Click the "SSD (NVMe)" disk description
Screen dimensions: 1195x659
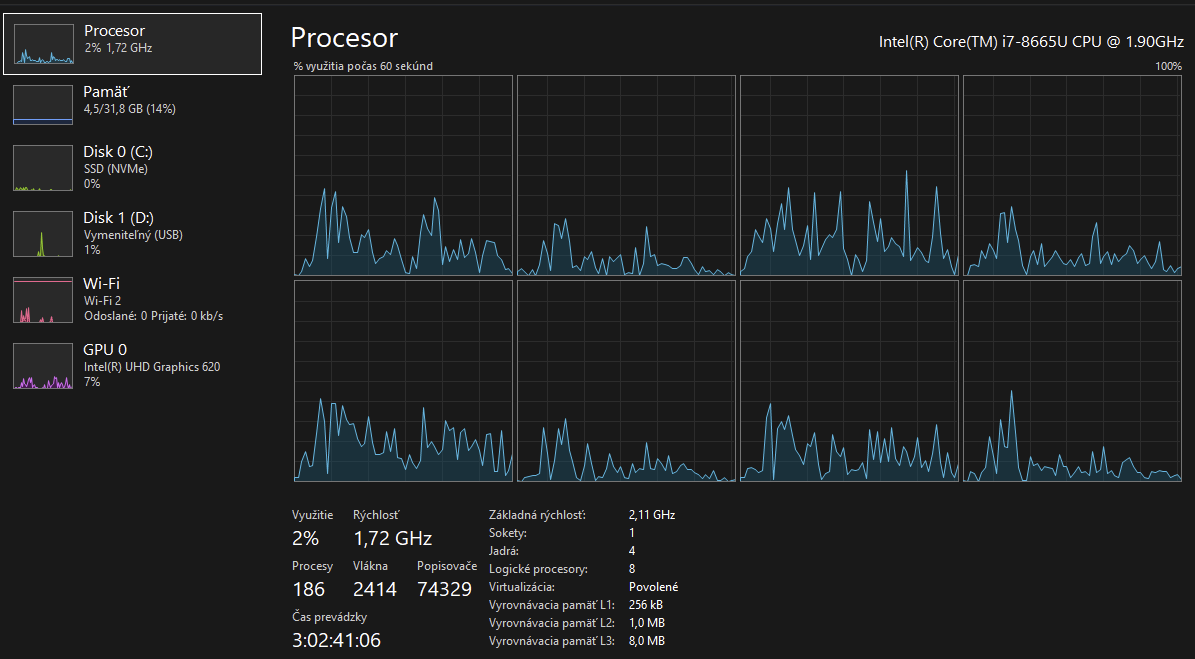[115, 169]
